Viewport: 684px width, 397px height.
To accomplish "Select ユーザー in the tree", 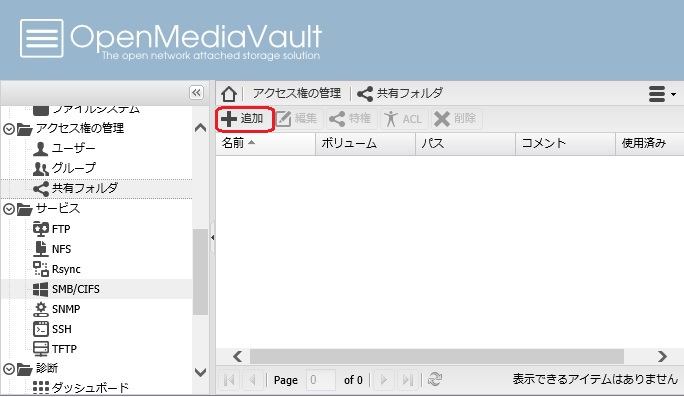I will [x=73, y=148].
